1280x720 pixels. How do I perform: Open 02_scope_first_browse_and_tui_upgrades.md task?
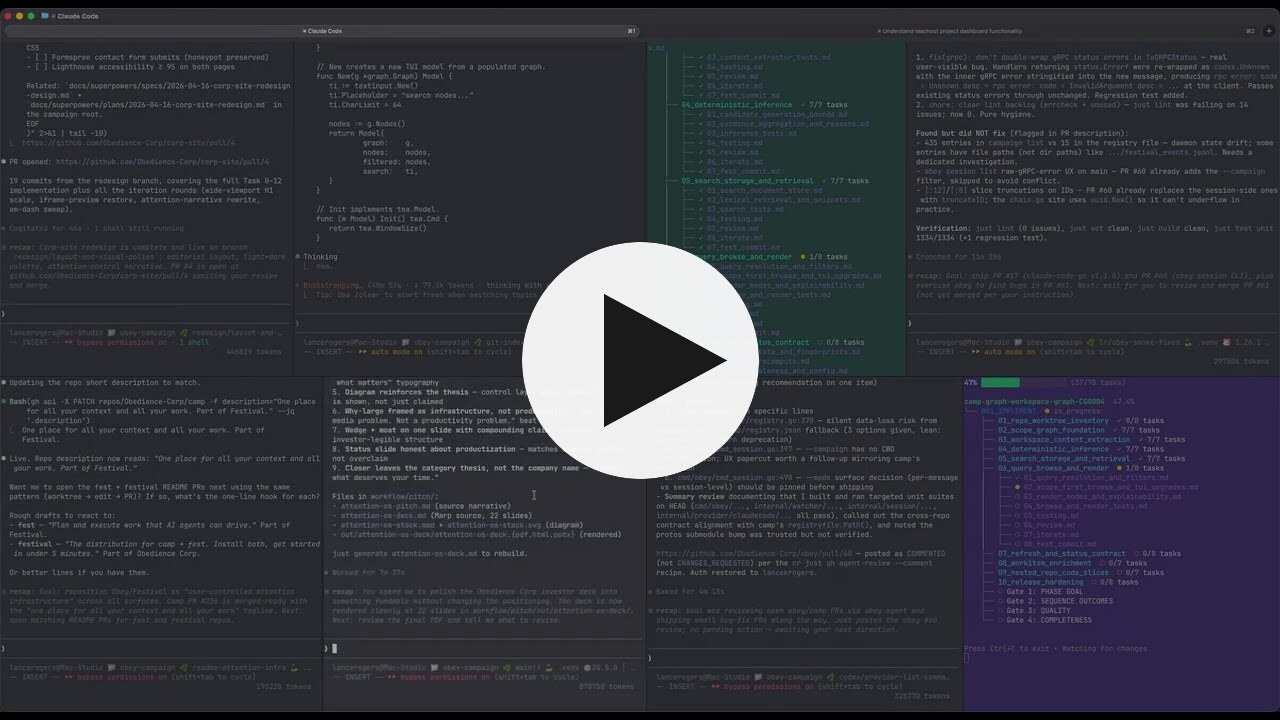[1110, 487]
